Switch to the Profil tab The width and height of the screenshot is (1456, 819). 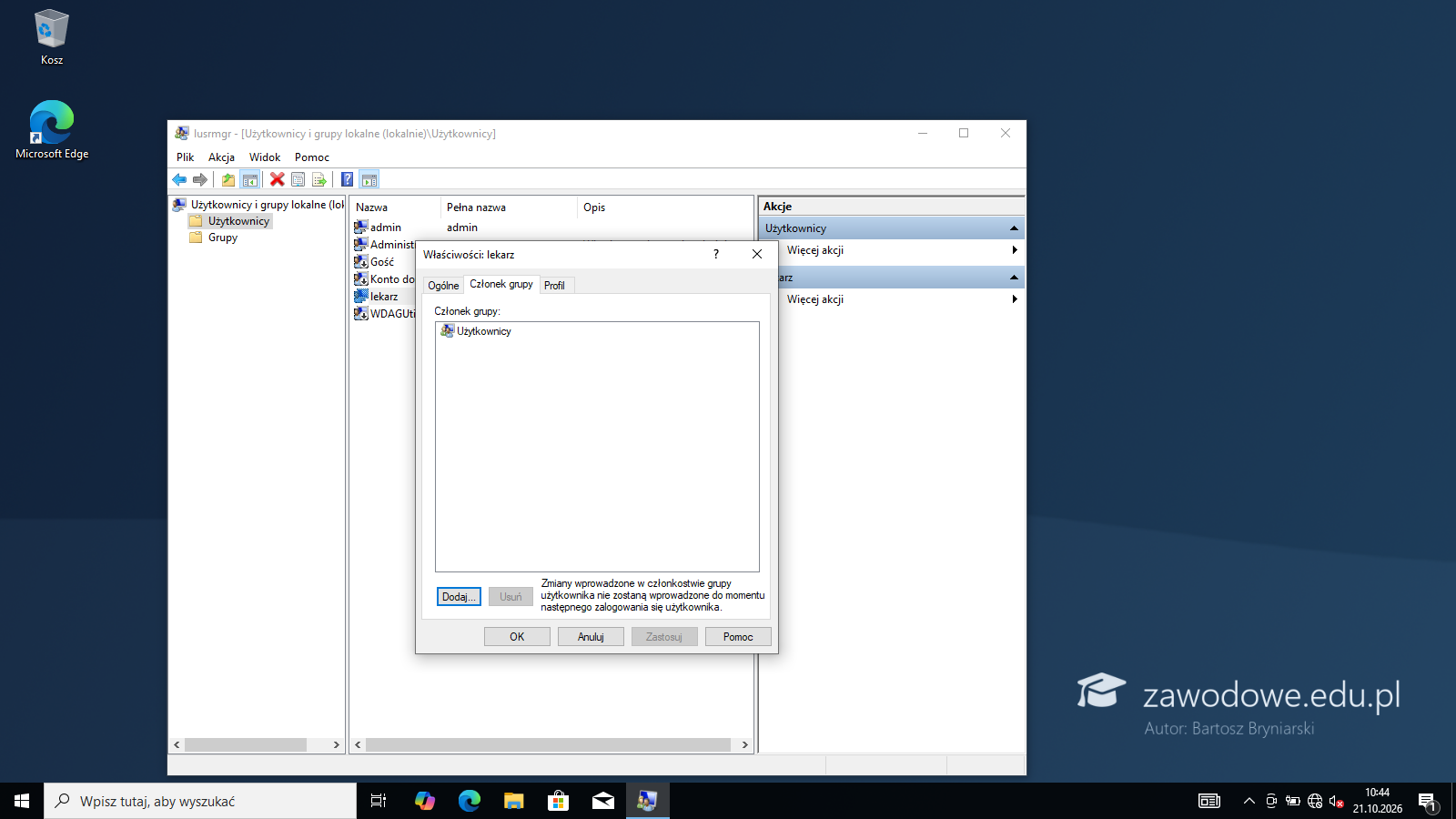click(x=554, y=286)
